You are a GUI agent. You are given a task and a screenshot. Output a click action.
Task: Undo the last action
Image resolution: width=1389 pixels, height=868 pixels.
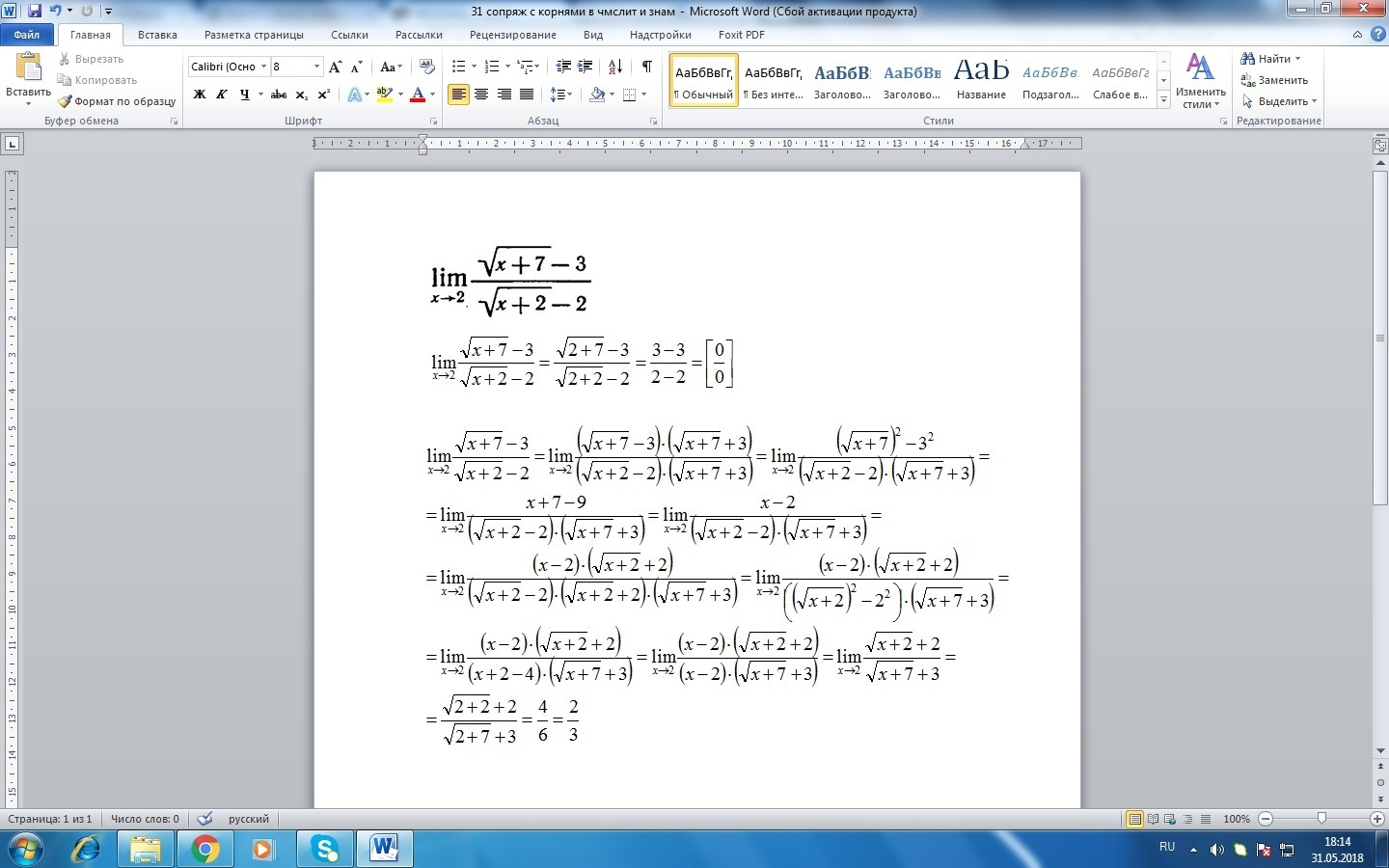coord(55,11)
